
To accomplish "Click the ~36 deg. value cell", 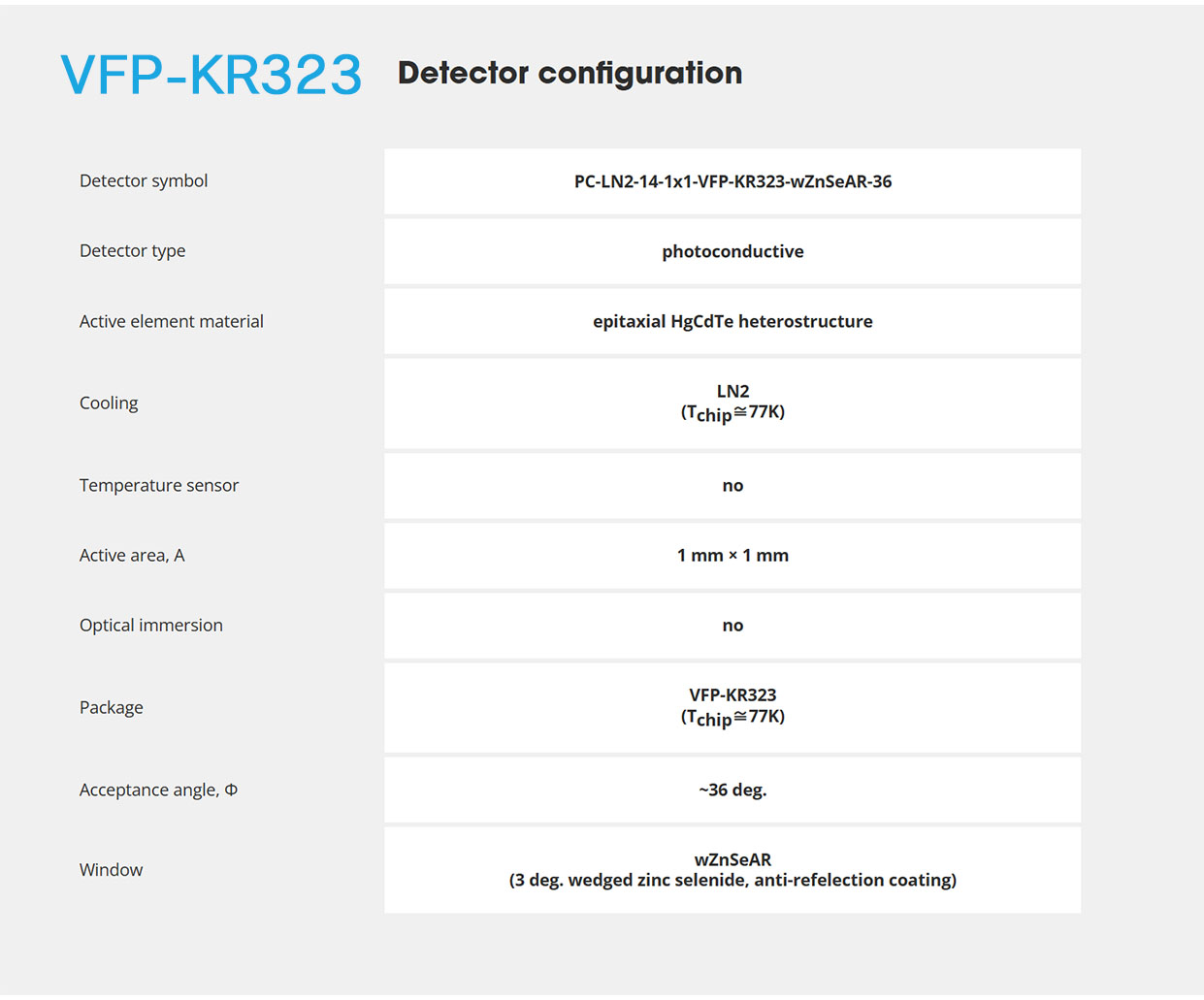I will 732,790.
